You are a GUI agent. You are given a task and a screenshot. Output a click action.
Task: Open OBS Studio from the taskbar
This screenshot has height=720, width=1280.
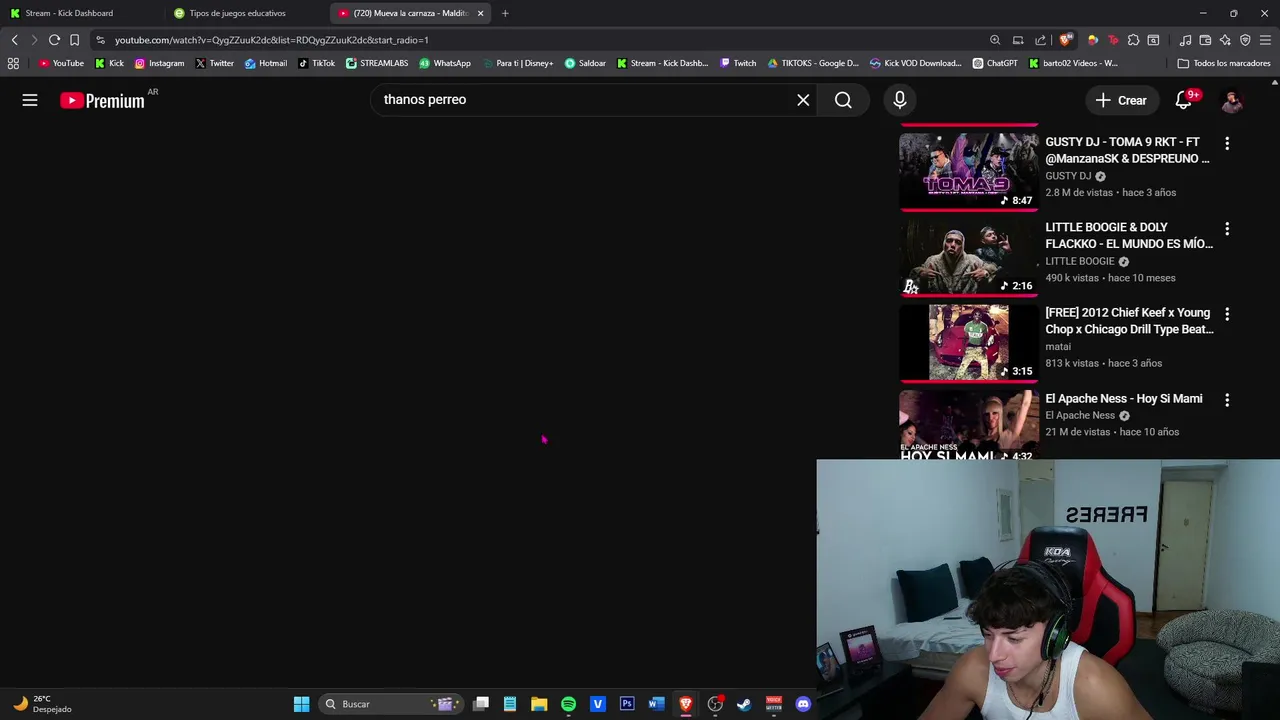pos(715,704)
